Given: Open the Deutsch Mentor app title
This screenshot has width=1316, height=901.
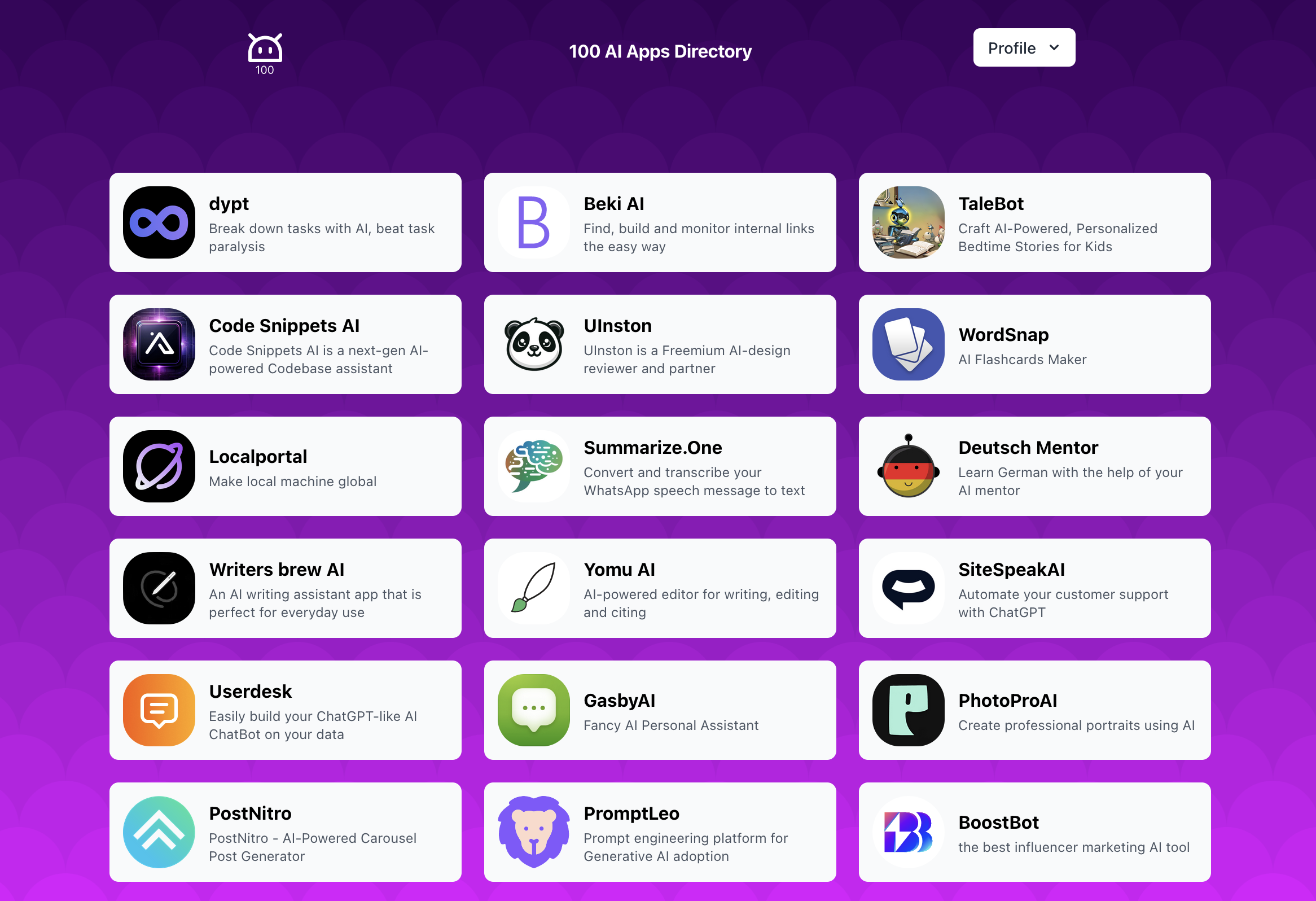Looking at the screenshot, I should (1028, 447).
